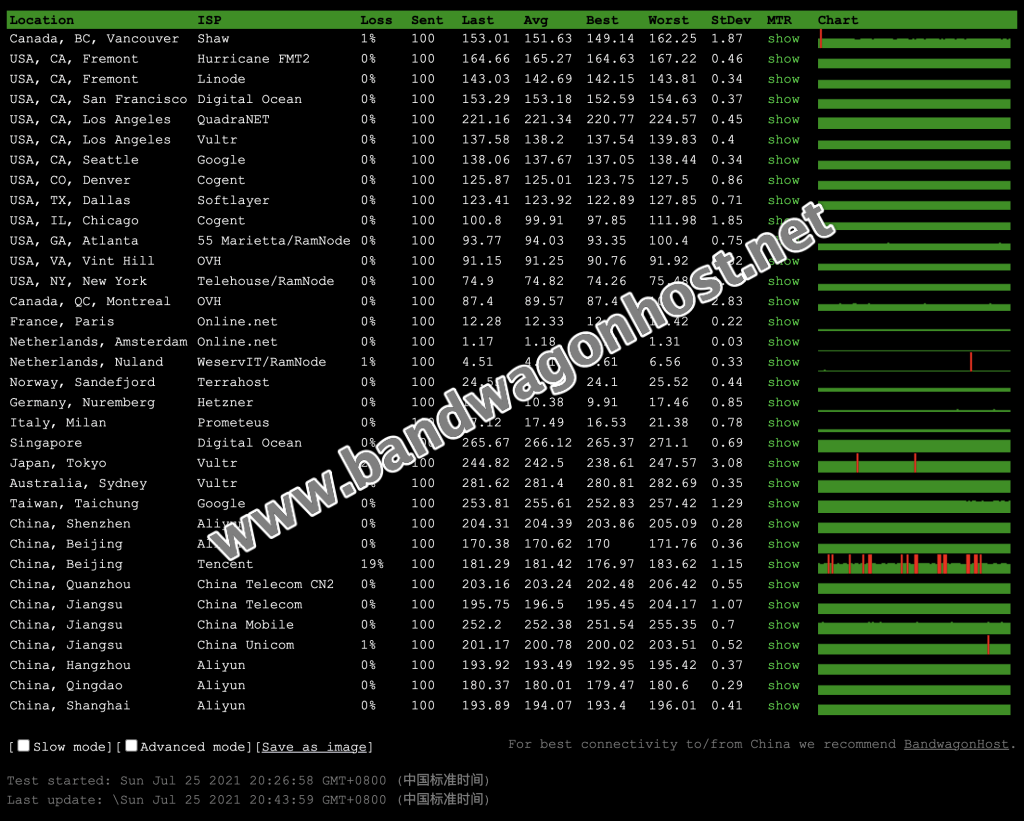Show MTR for Singapore Digital Ocean
The image size is (1024, 821).
(783, 443)
